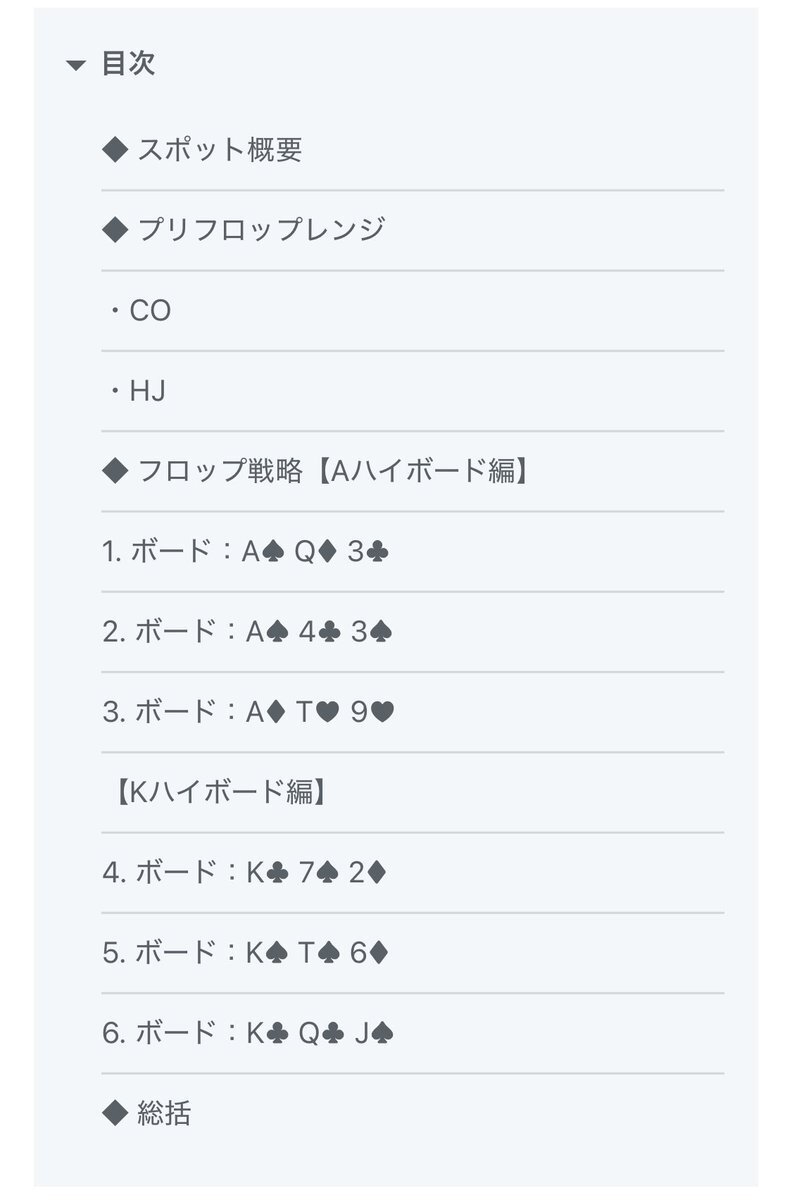The image size is (792, 1200).
Task: Click the diamond bullet beside プリフロップレンジ
Action: [116, 230]
